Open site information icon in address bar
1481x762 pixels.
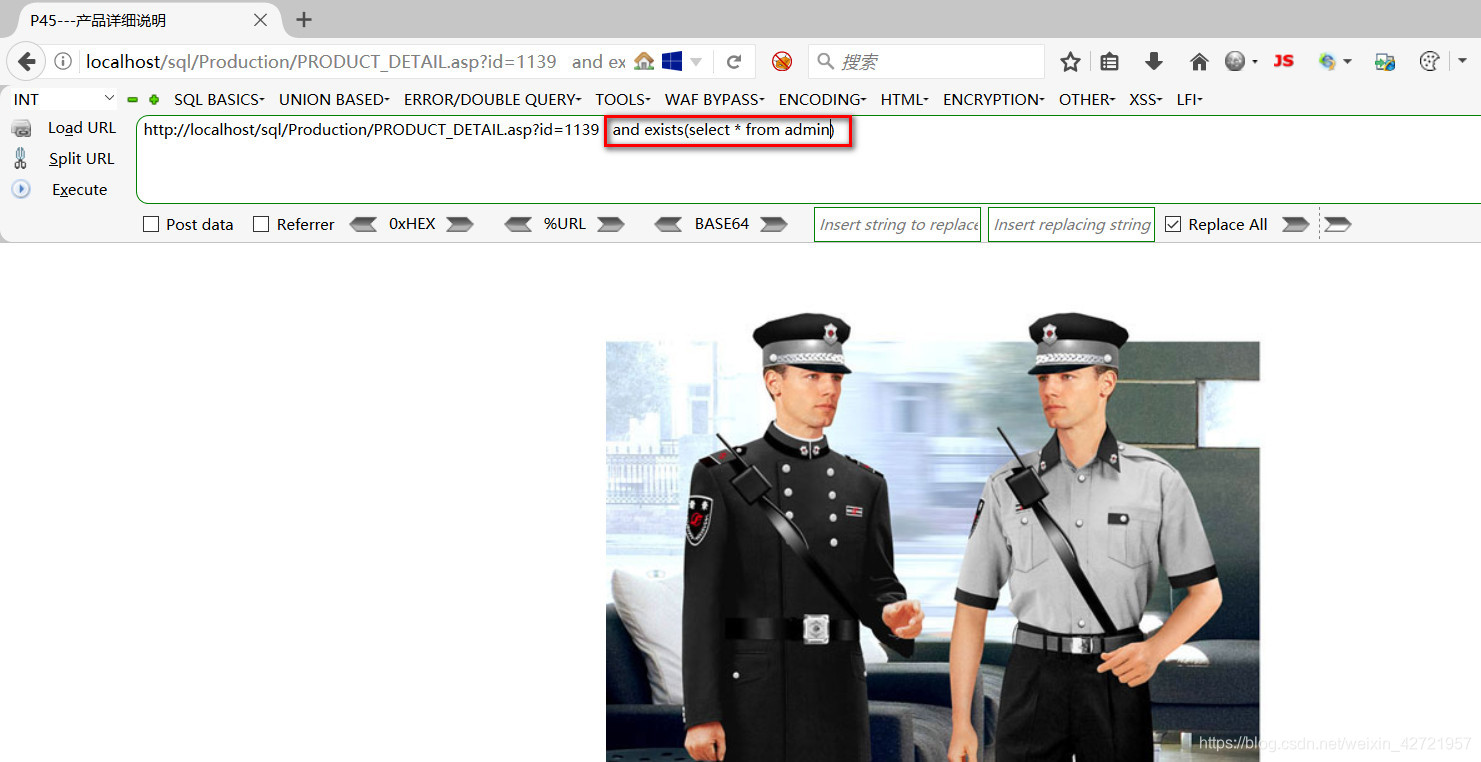63,62
